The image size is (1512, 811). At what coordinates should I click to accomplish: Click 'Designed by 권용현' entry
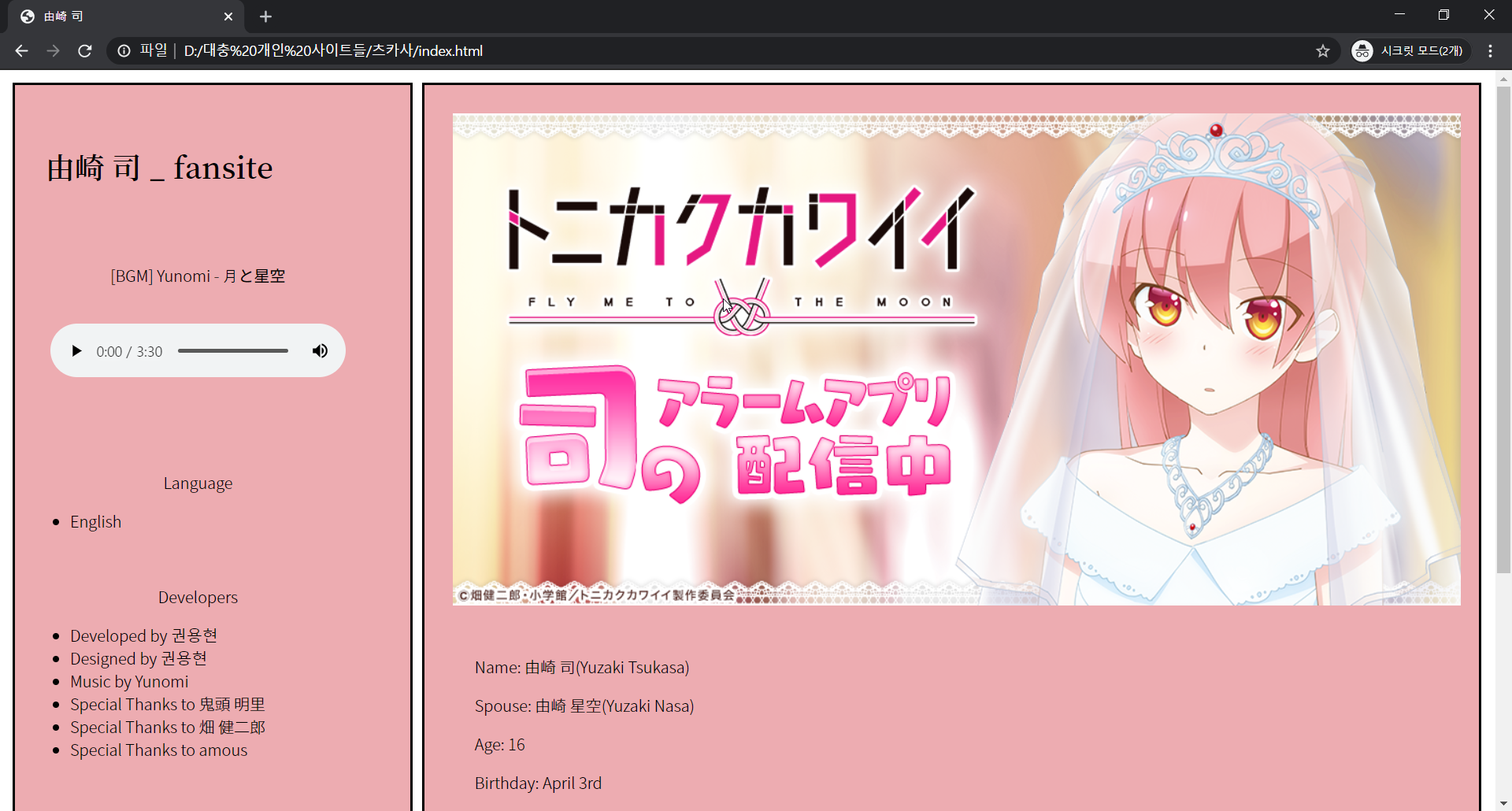coord(139,658)
